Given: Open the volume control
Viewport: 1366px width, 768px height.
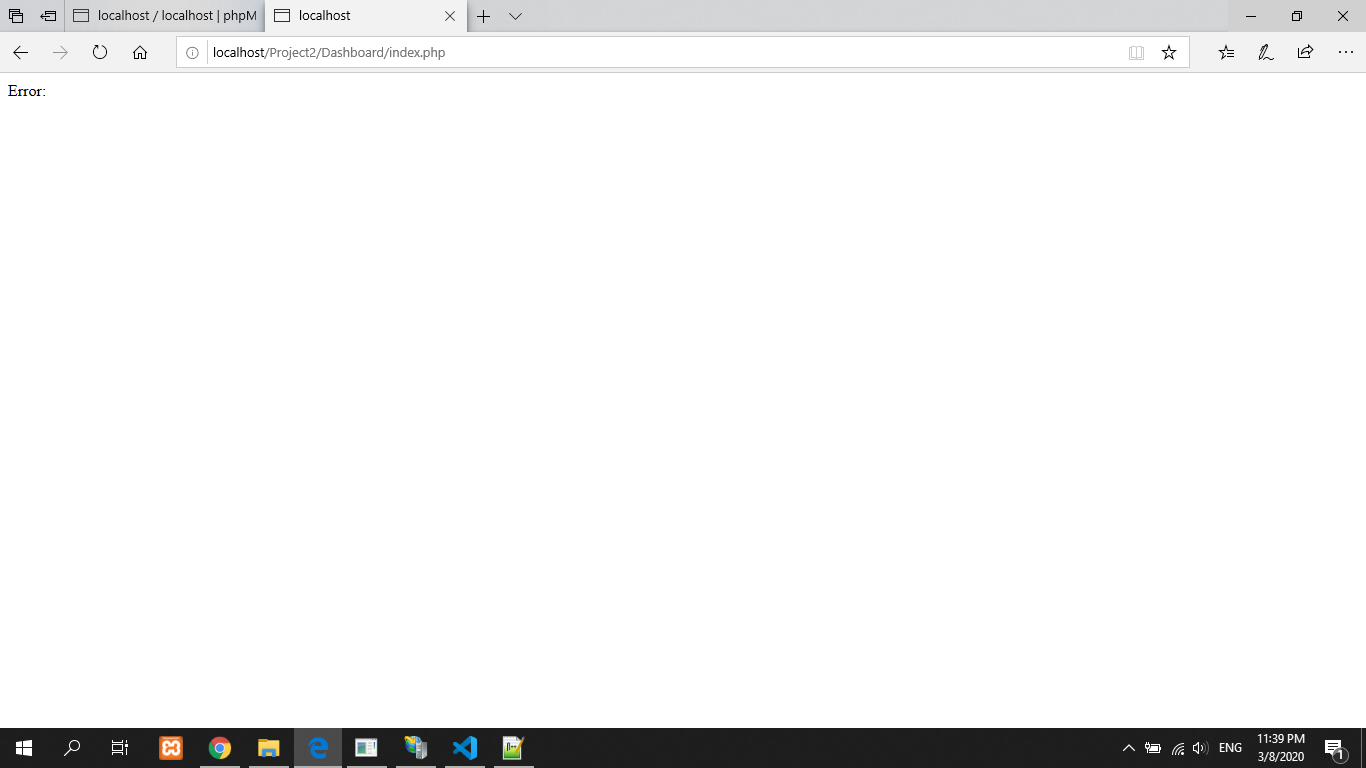Looking at the screenshot, I should (1201, 748).
